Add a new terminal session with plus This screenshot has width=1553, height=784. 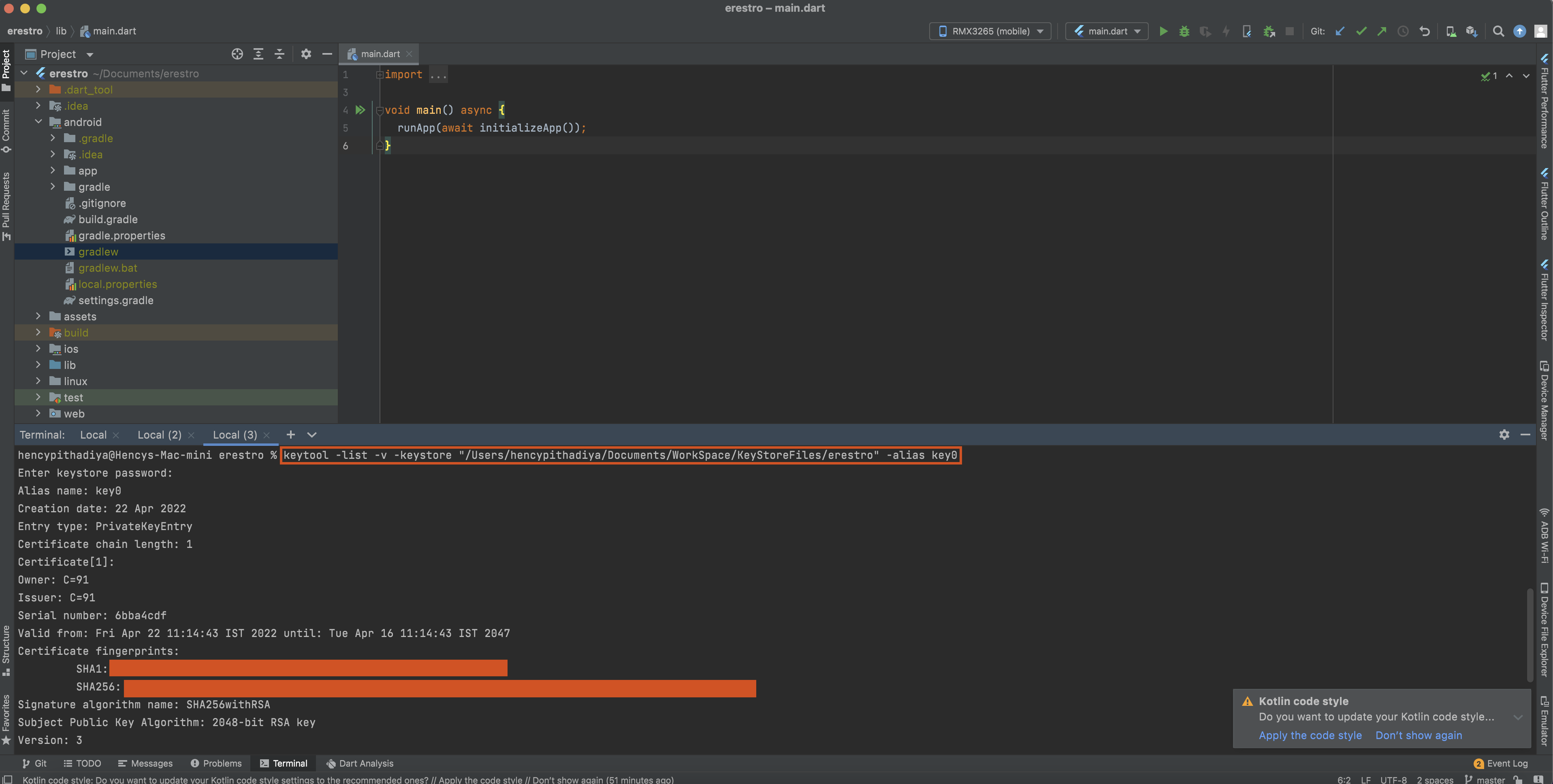point(290,435)
